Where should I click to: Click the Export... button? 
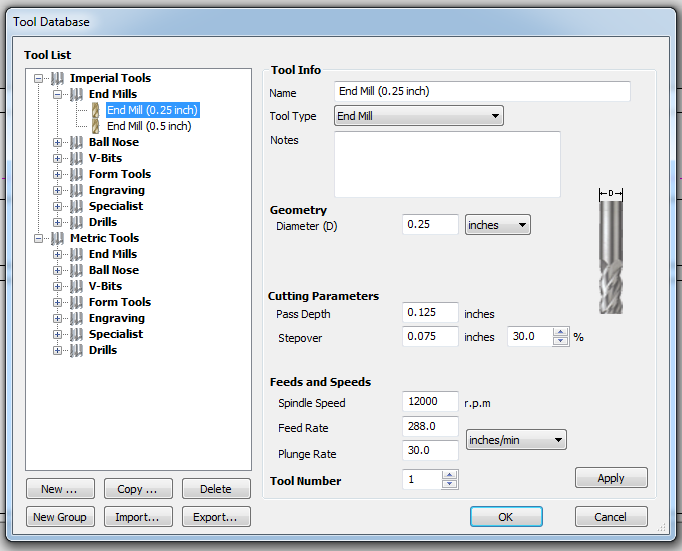coord(216,517)
